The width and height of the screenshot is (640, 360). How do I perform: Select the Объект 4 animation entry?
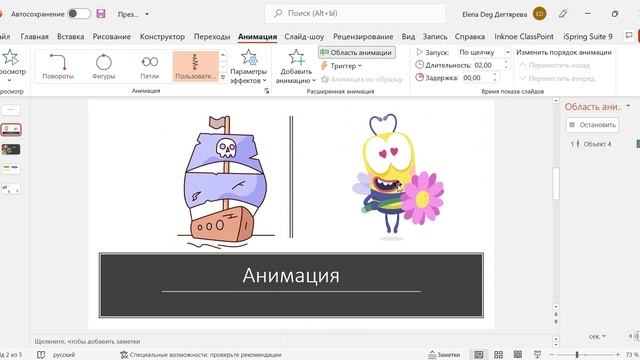pyautogui.click(x=597, y=144)
